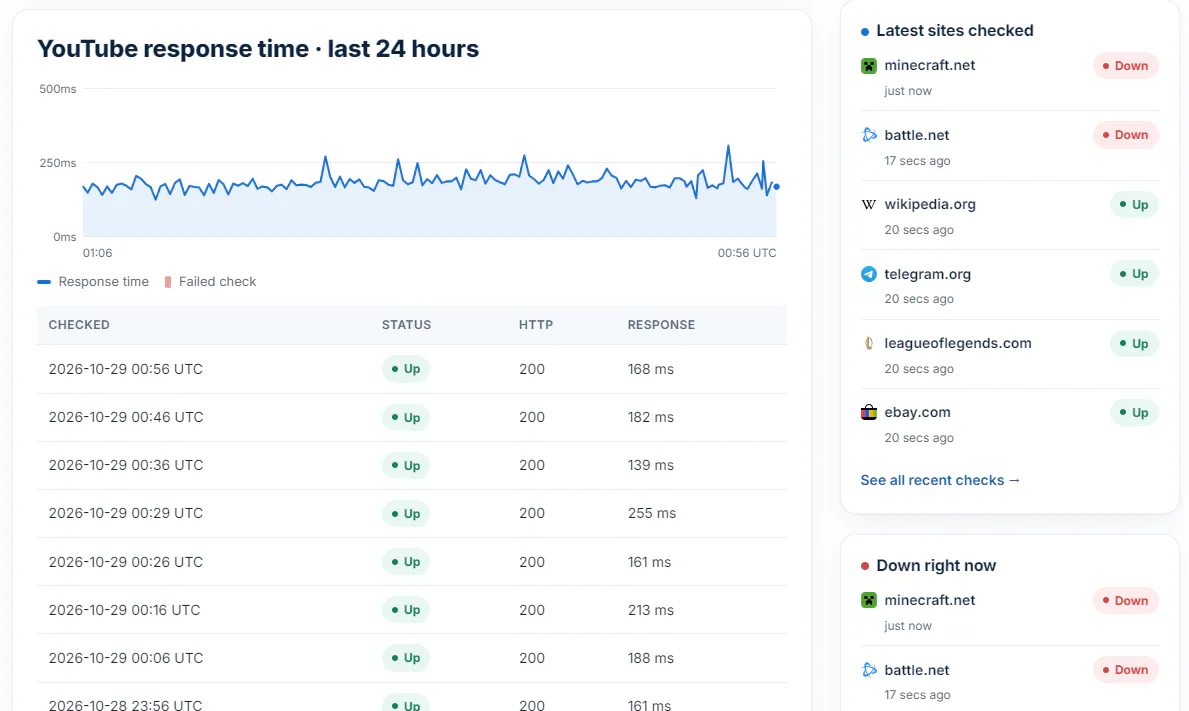Image resolution: width=1189 pixels, height=711 pixels.
Task: Click minecraft.net's Down badge under Down right now
Action: [x=1126, y=600]
